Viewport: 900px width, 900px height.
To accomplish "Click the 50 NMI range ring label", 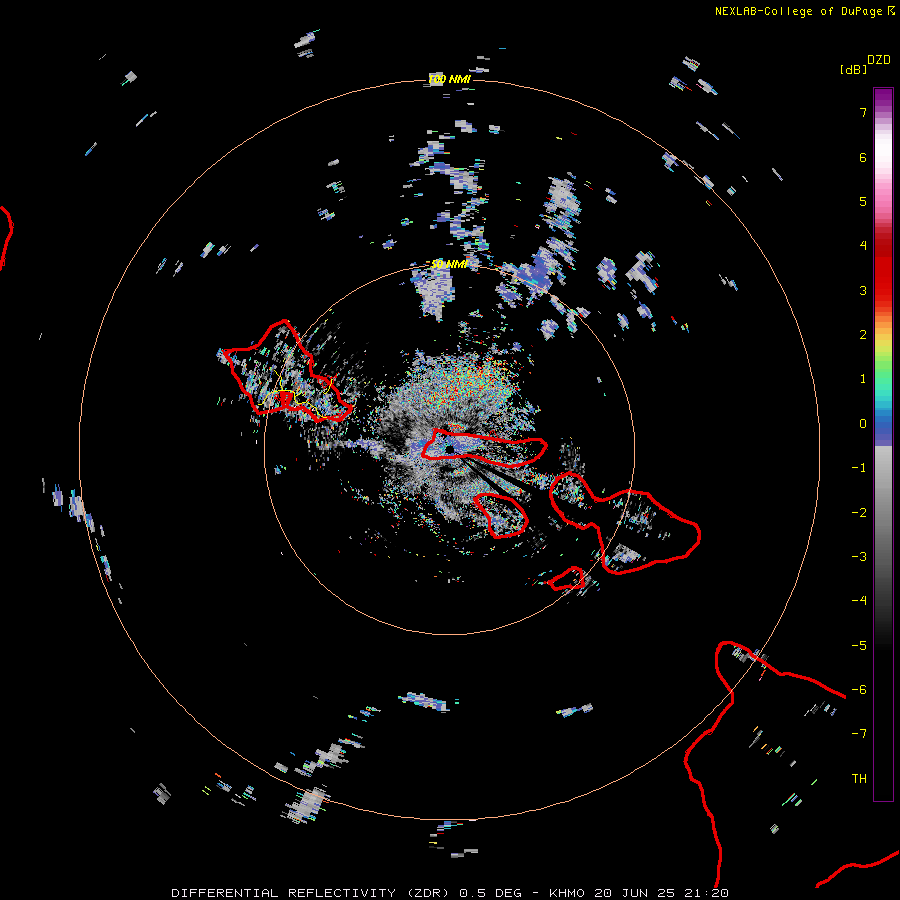I will pos(449,264).
